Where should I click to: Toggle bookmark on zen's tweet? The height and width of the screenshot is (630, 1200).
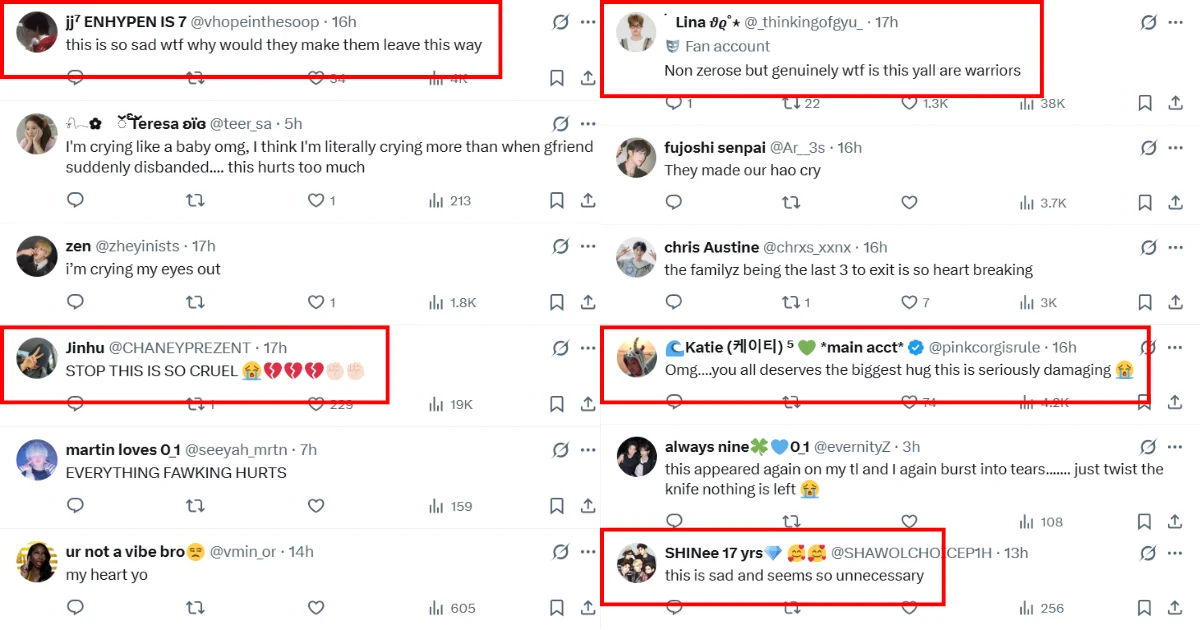pyautogui.click(x=557, y=301)
